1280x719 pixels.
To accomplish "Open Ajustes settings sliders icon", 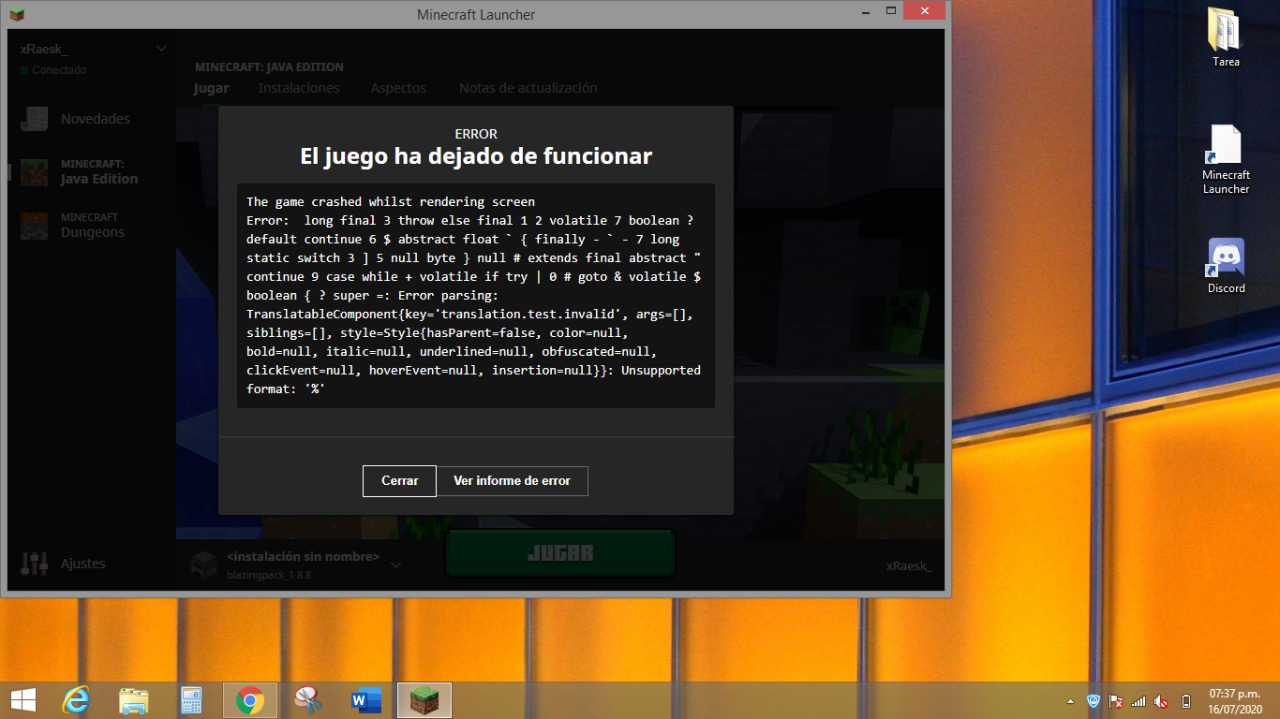I will tap(34, 564).
